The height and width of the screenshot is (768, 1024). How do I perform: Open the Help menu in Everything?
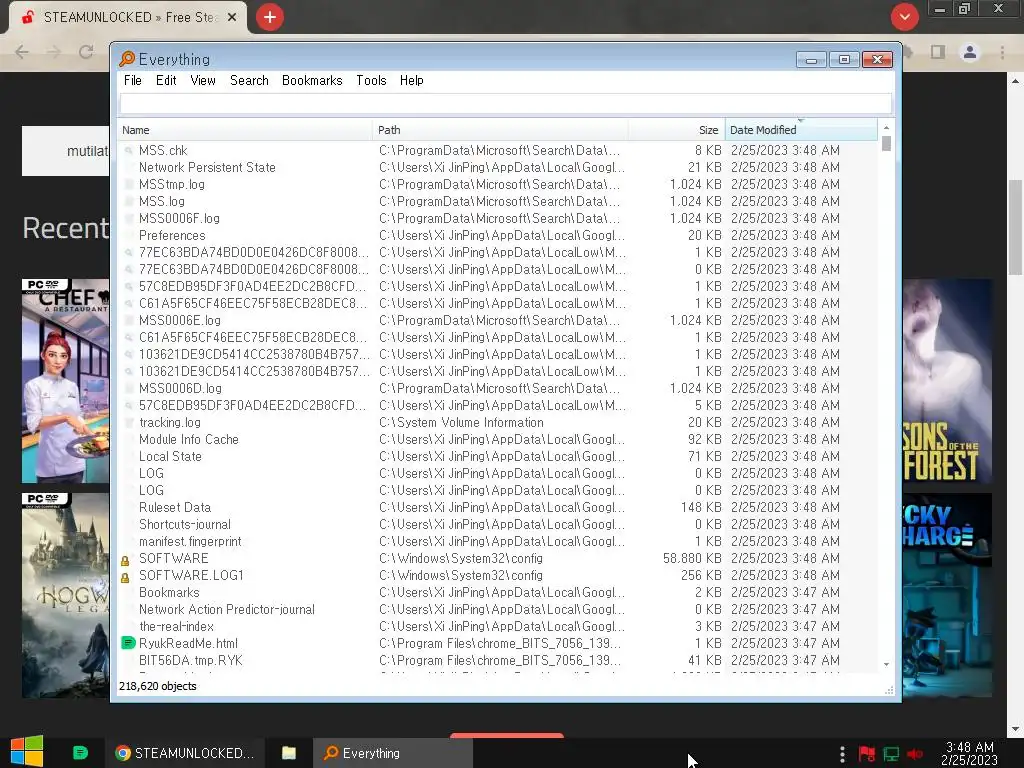[x=411, y=80]
